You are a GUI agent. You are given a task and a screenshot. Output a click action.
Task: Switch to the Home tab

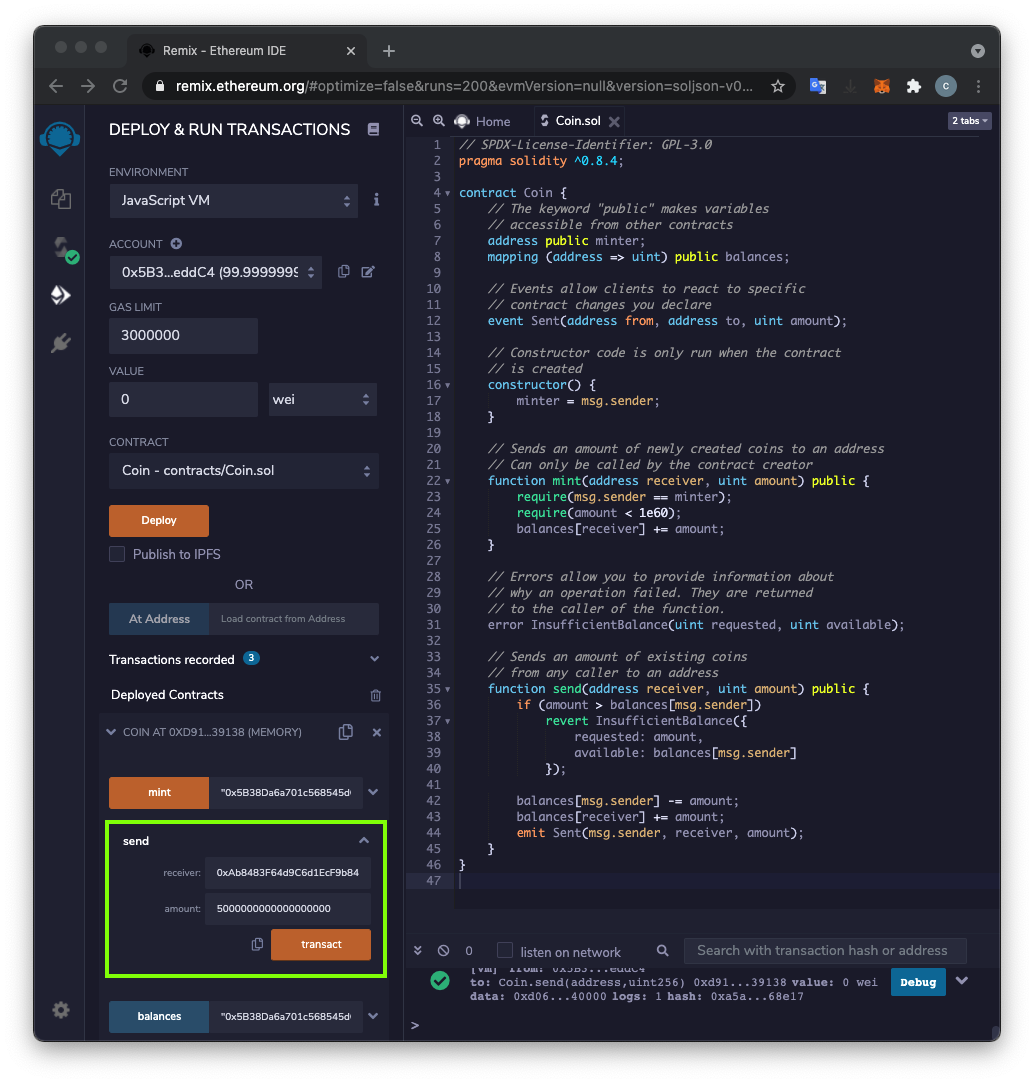(x=483, y=121)
